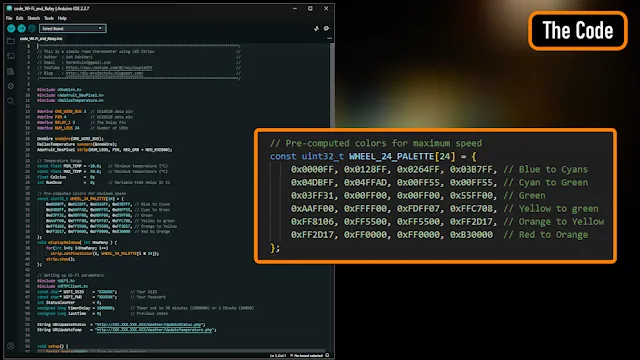The height and width of the screenshot is (360, 640).
Task: Click the No board selected status
Action: [x=307, y=356]
